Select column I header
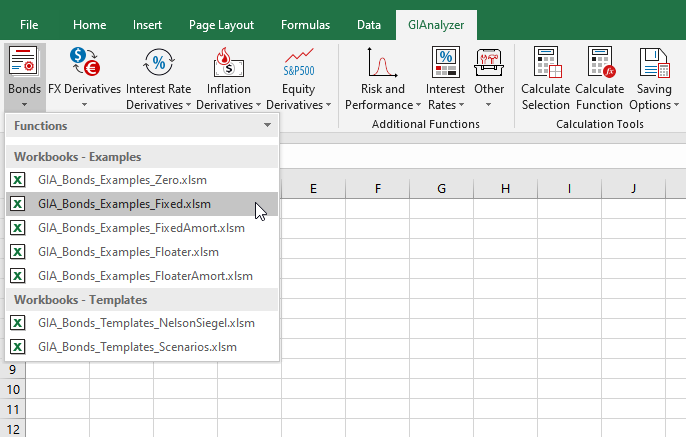The height and width of the screenshot is (437, 686). click(x=569, y=189)
